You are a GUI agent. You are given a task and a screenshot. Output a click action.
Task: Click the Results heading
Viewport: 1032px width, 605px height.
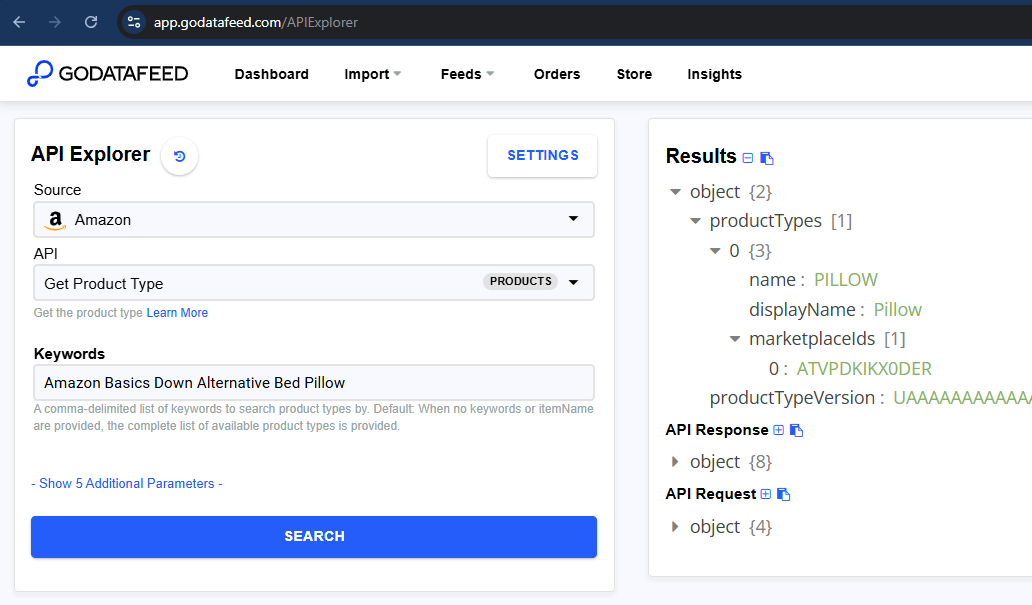point(701,156)
